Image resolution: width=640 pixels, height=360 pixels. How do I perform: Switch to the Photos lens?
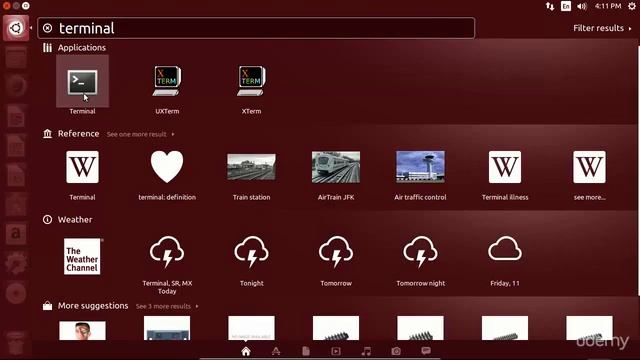pyautogui.click(x=396, y=351)
